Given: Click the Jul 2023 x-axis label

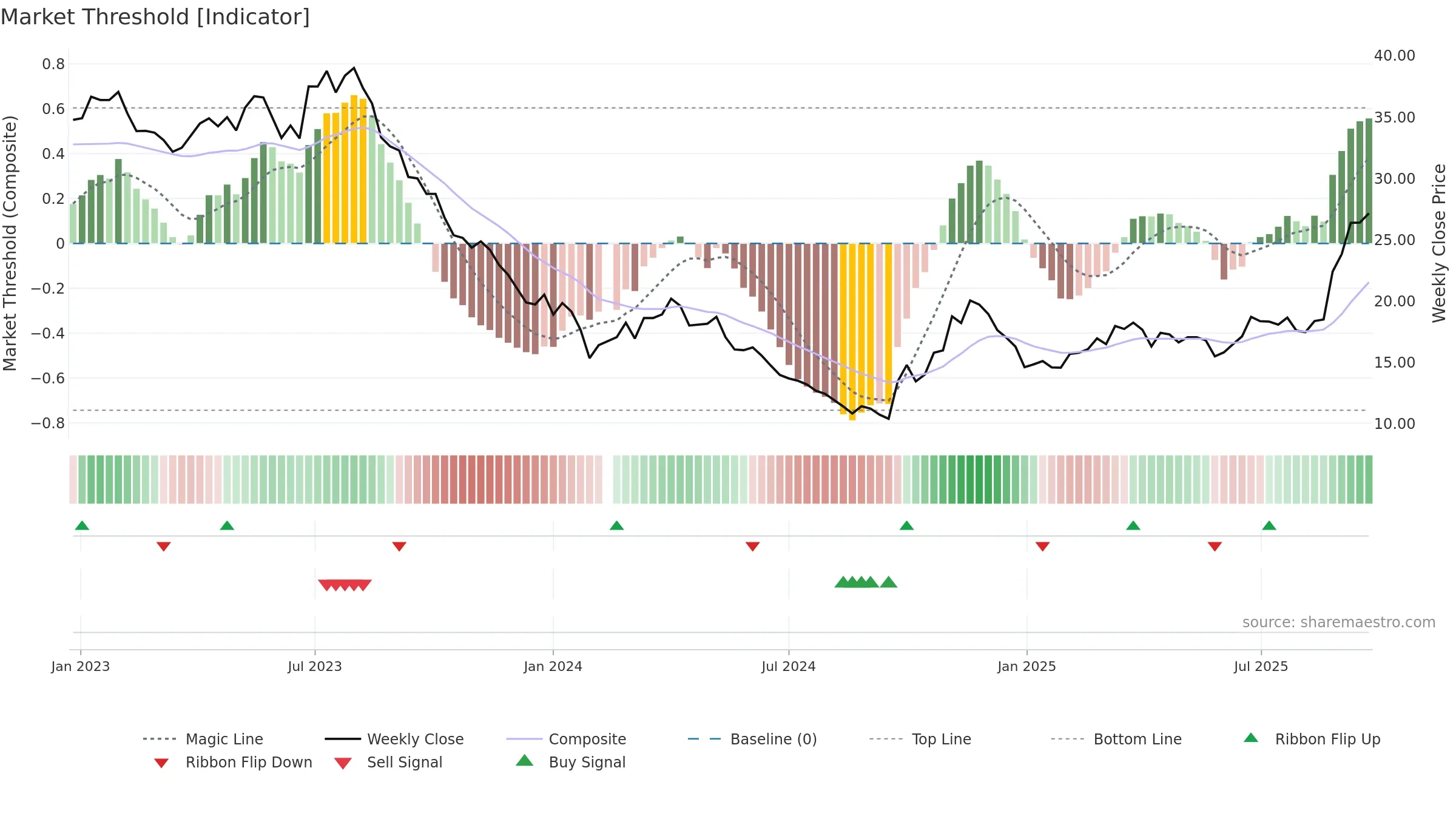Looking at the screenshot, I should tap(315, 666).
